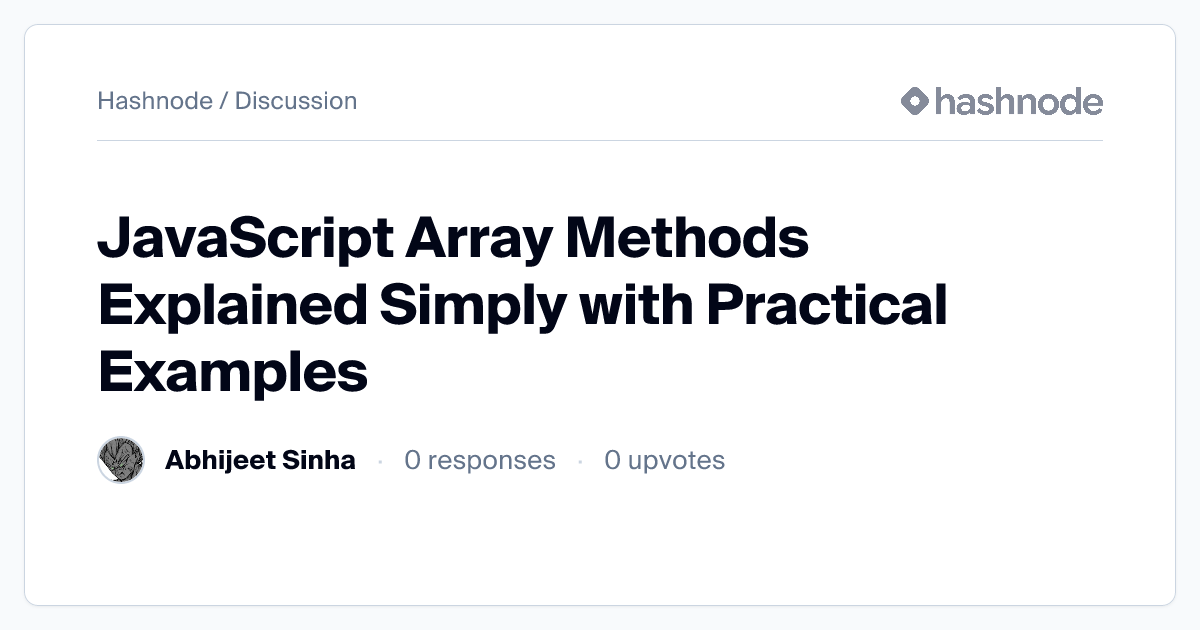
Task: Open Abhijeet Sinha's avatar picture
Action: pyautogui.click(x=121, y=460)
